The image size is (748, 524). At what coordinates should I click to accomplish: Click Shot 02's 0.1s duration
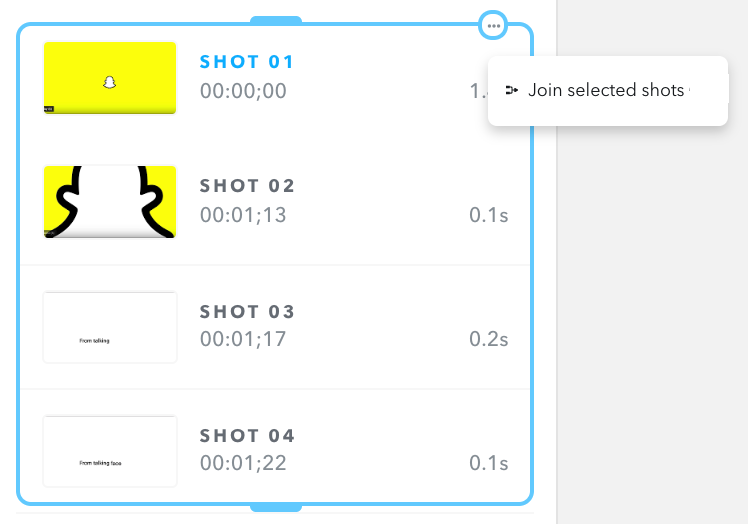(488, 215)
